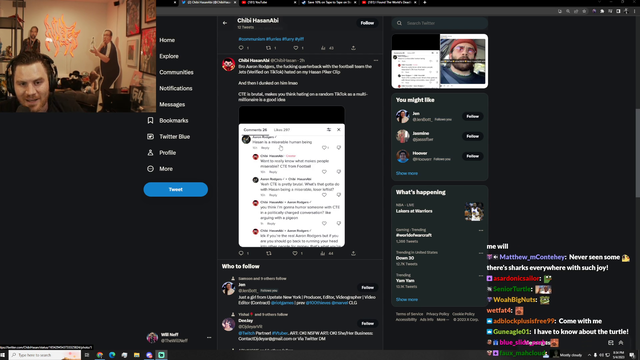The image size is (640, 360).
Task: Follow DeeJay in Who to follow
Action: [x=367, y=323]
